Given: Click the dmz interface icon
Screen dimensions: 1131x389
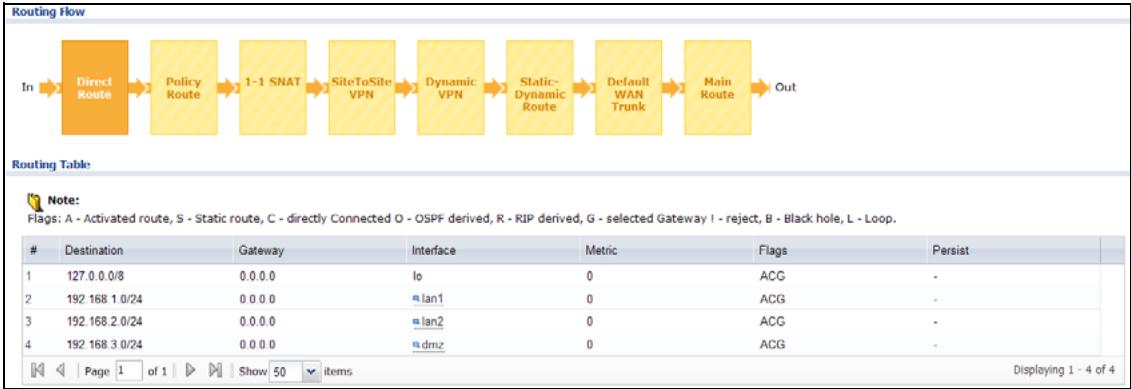Looking at the screenshot, I should point(416,345).
